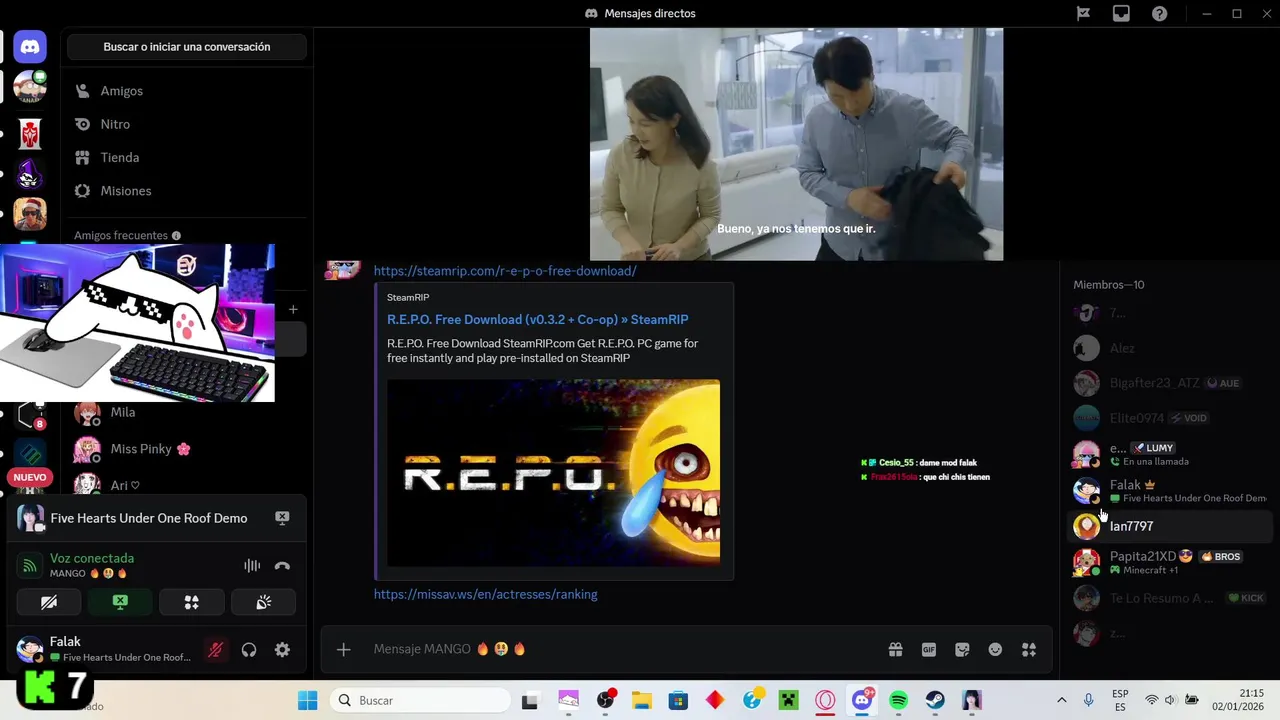The height and width of the screenshot is (720, 1280).
Task: Open Spotify from the taskbar
Action: (x=898, y=701)
